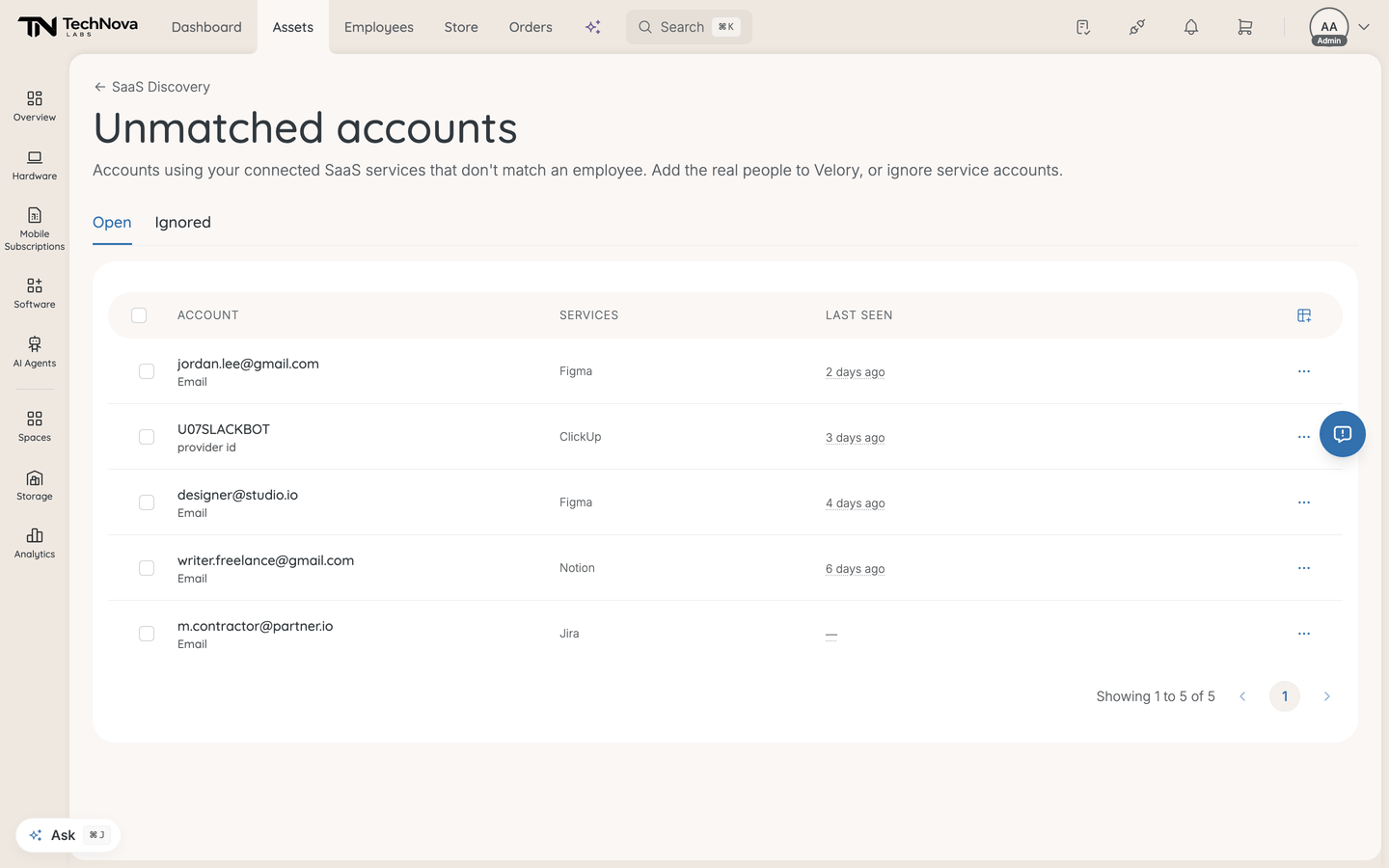Open Storage in the sidebar
The width and height of the screenshot is (1389, 868).
(35, 485)
